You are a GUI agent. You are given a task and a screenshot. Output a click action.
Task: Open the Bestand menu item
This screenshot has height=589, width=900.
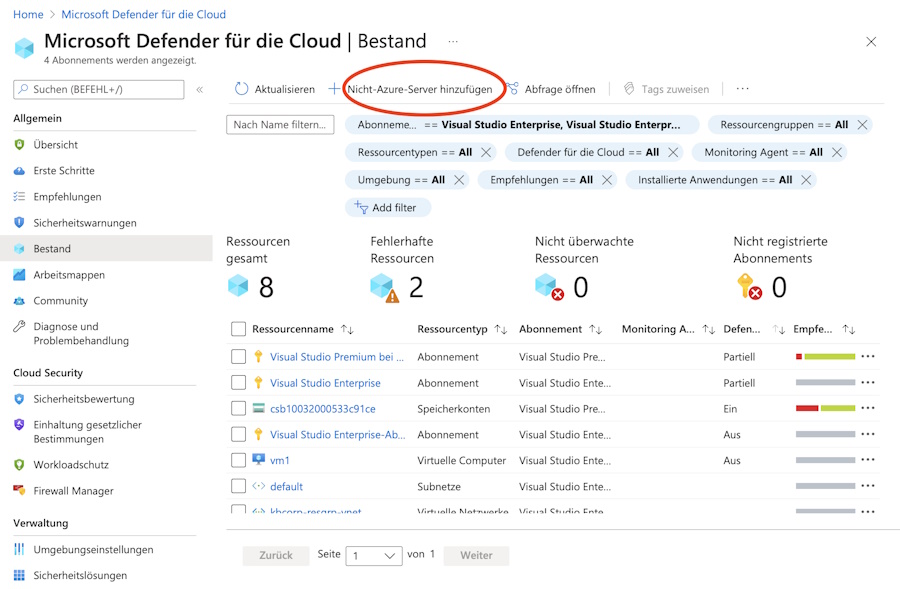[106, 249]
